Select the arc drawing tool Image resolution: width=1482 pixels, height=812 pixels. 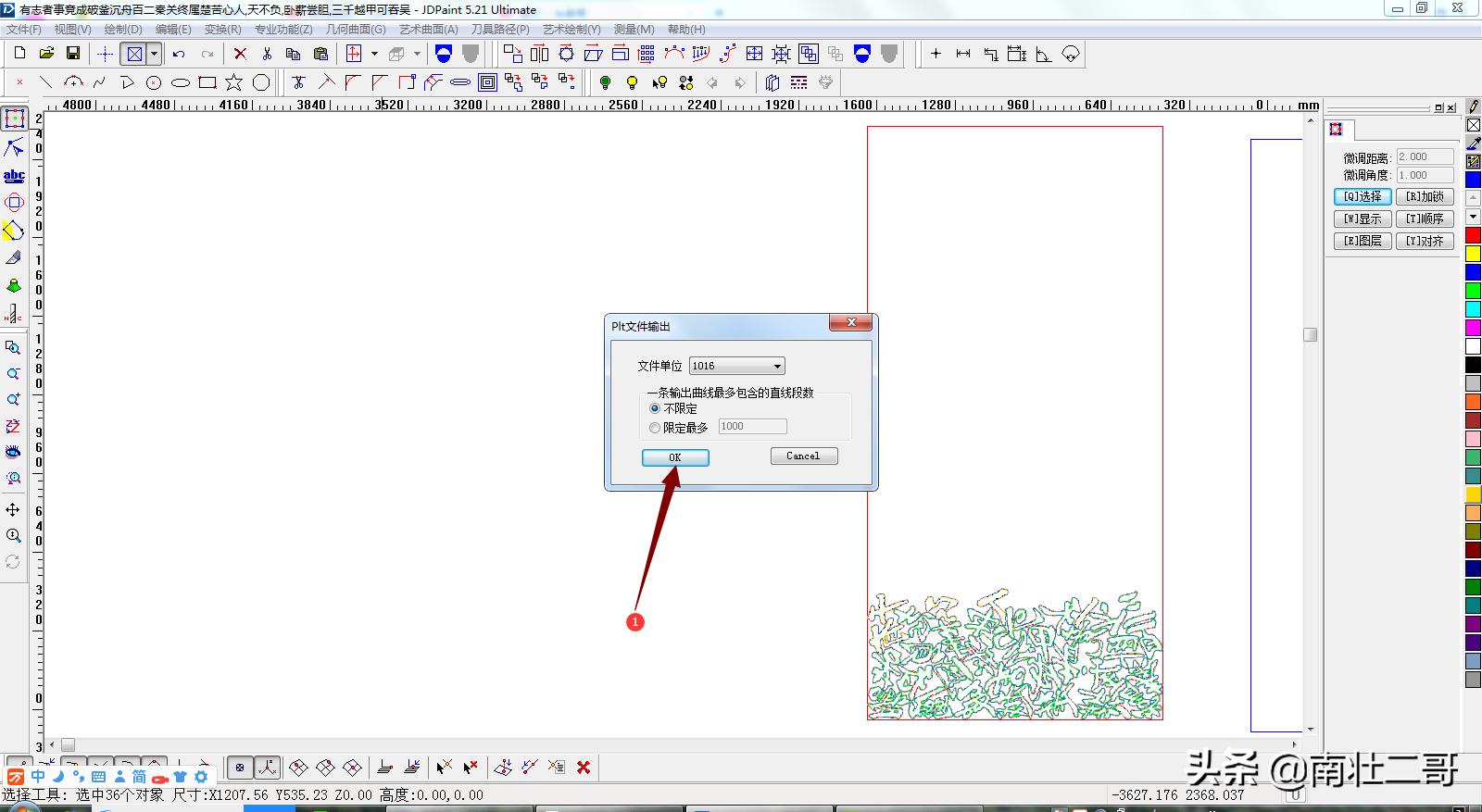[73, 82]
